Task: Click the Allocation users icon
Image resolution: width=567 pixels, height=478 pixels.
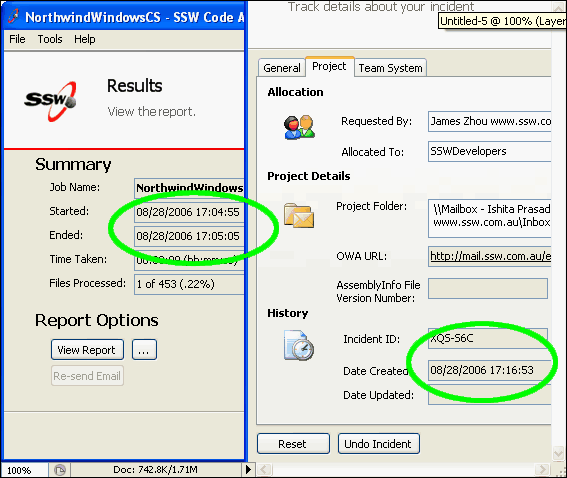Action: coord(299,127)
